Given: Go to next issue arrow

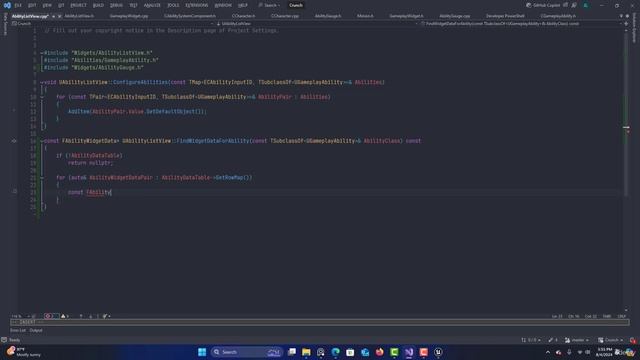Looking at the screenshot, I should coord(91,316).
